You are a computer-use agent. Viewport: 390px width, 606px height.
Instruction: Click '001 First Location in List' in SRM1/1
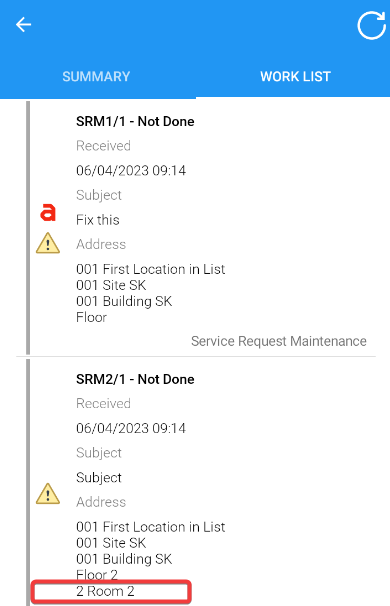pyautogui.click(x=150, y=269)
